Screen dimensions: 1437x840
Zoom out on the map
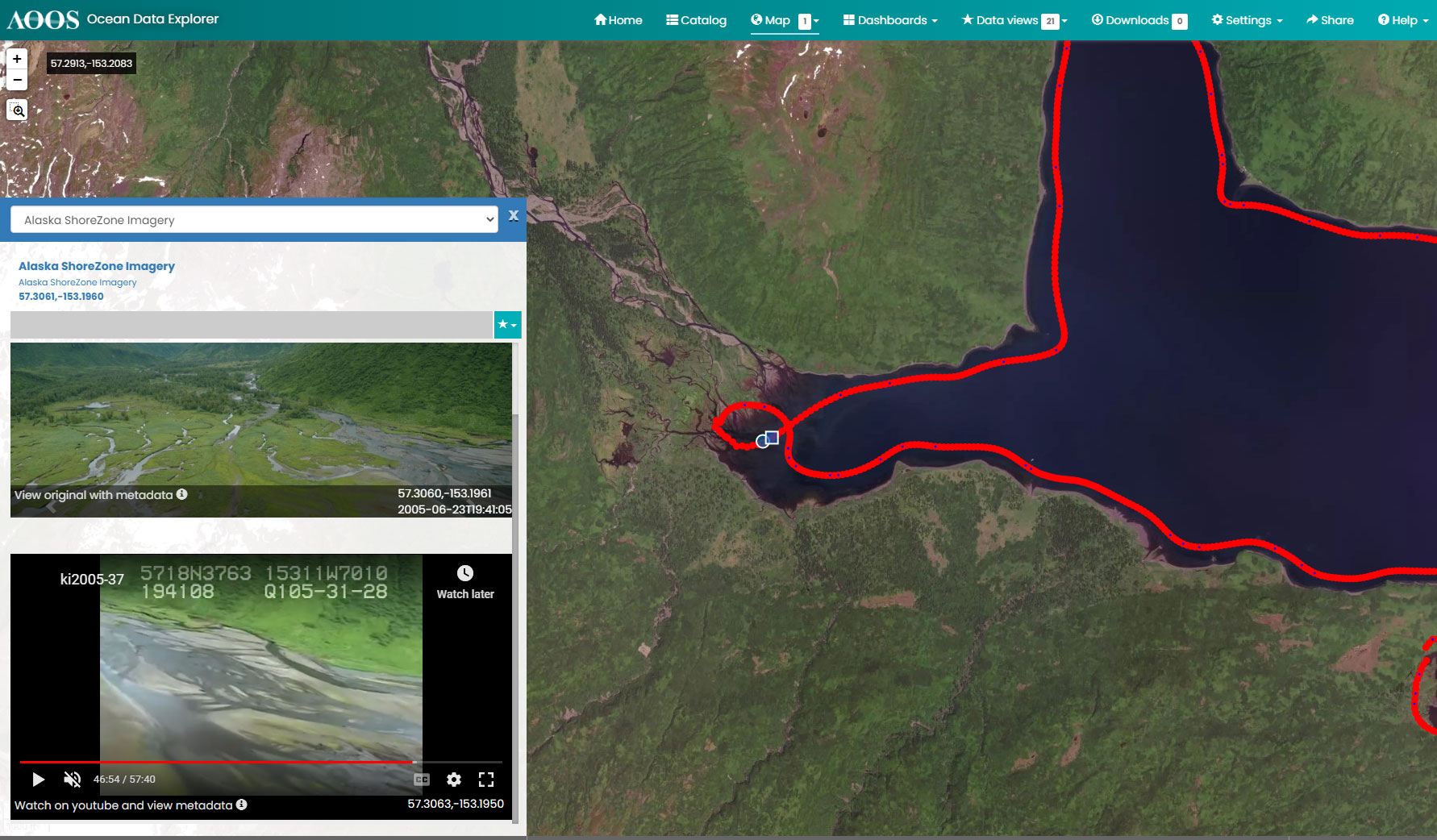(x=17, y=80)
